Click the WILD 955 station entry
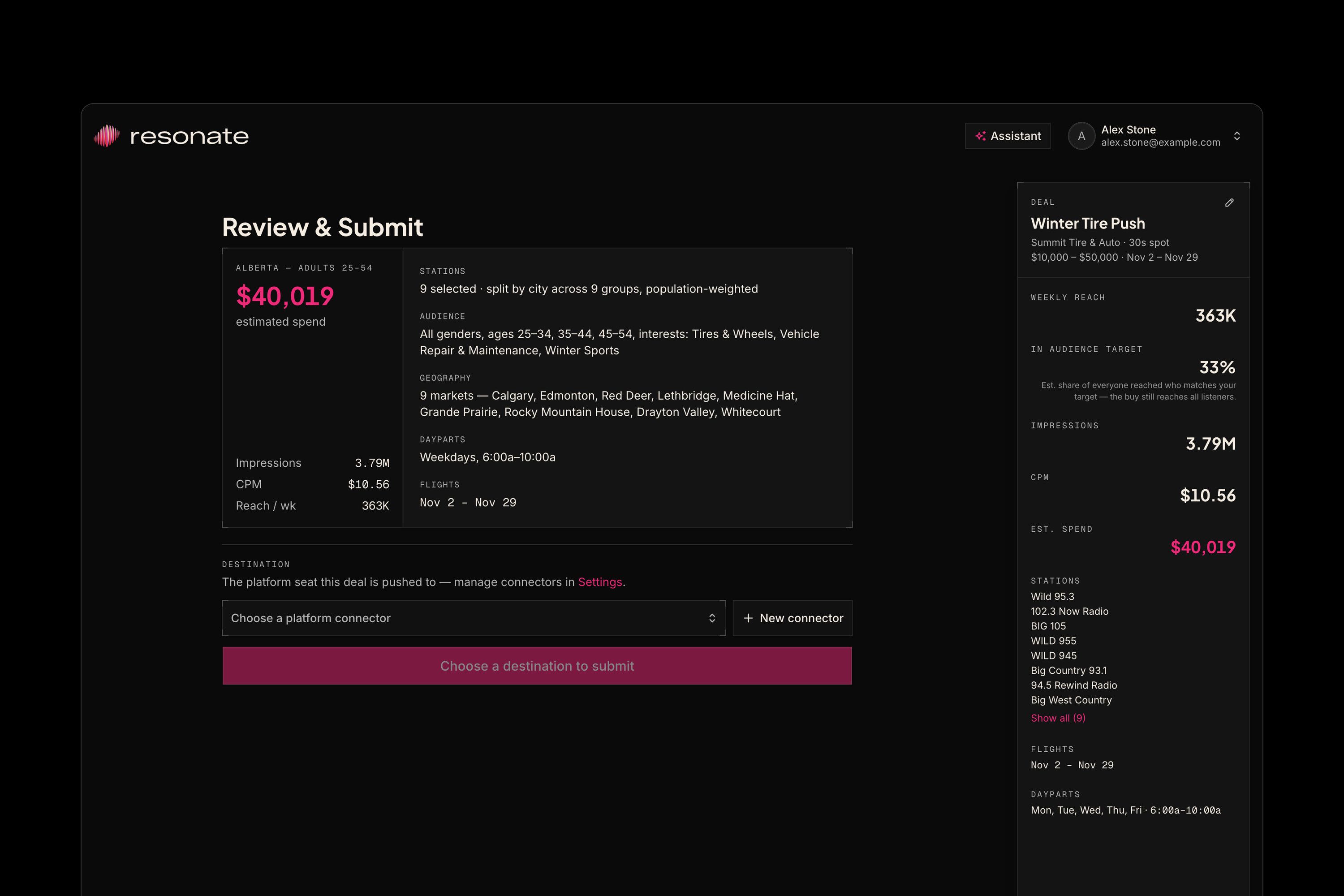The image size is (1344, 896). tap(1053, 641)
